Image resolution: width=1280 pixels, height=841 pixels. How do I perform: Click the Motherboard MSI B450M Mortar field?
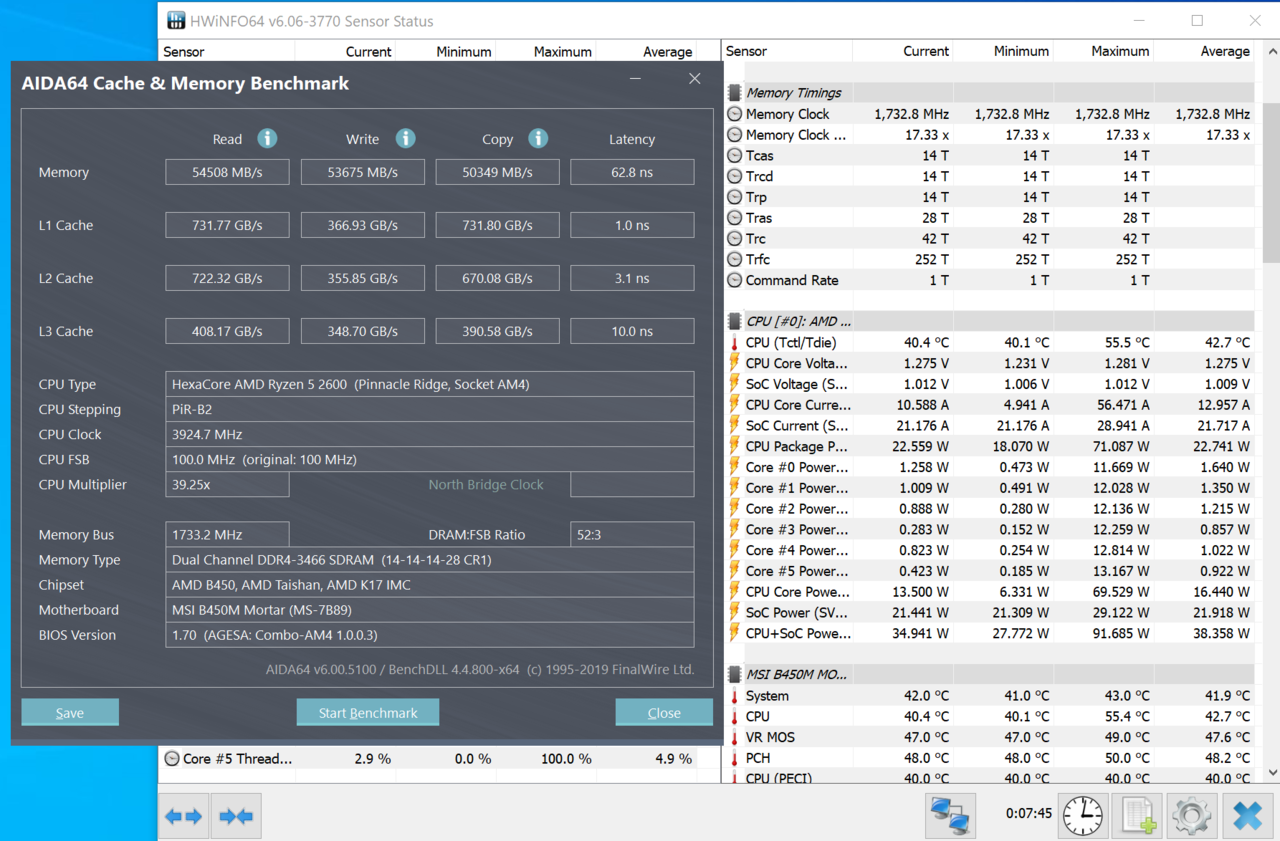coord(430,610)
